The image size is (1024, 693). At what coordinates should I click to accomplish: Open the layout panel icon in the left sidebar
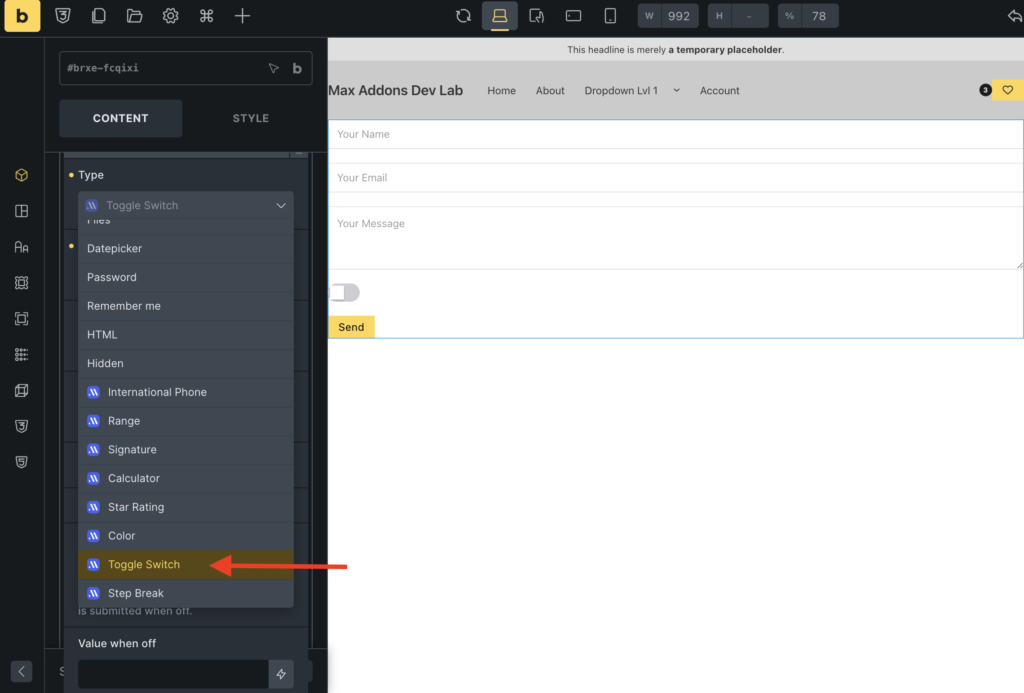tap(22, 211)
